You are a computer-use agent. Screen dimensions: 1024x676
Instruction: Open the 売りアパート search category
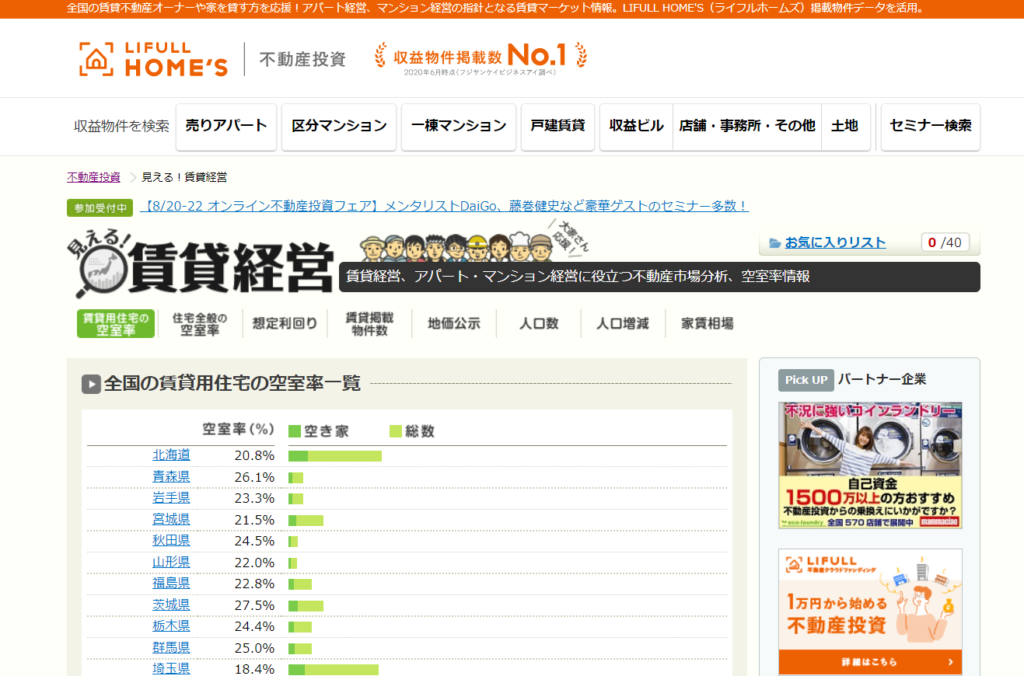226,126
